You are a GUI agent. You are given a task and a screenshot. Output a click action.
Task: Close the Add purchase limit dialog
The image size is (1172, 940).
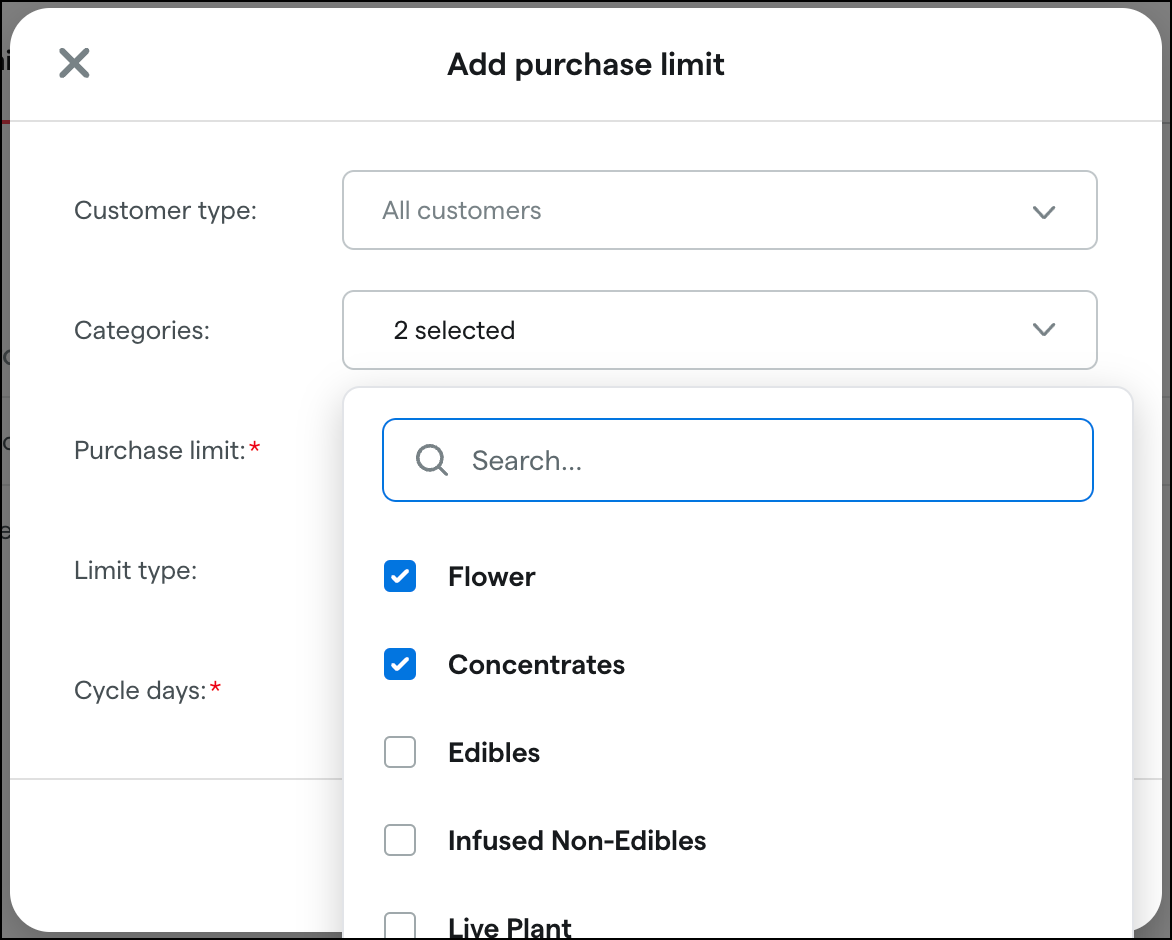click(74, 63)
